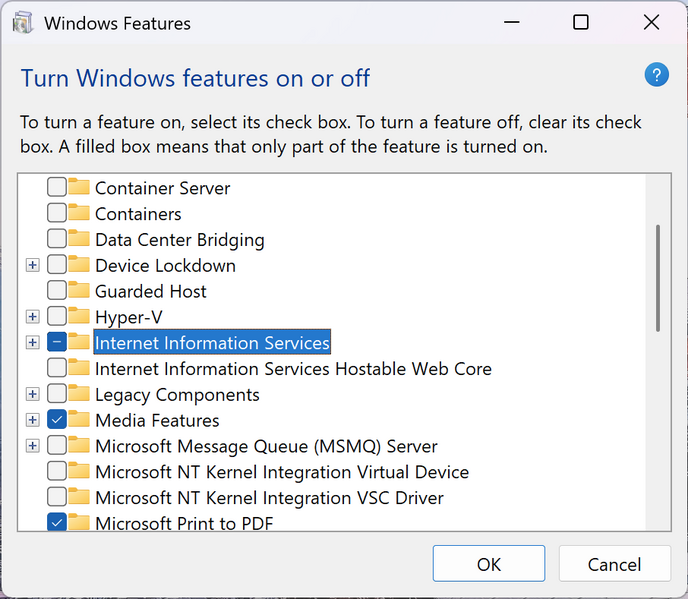
Task: Expand the Device Lockdown tree node
Action: click(32, 265)
